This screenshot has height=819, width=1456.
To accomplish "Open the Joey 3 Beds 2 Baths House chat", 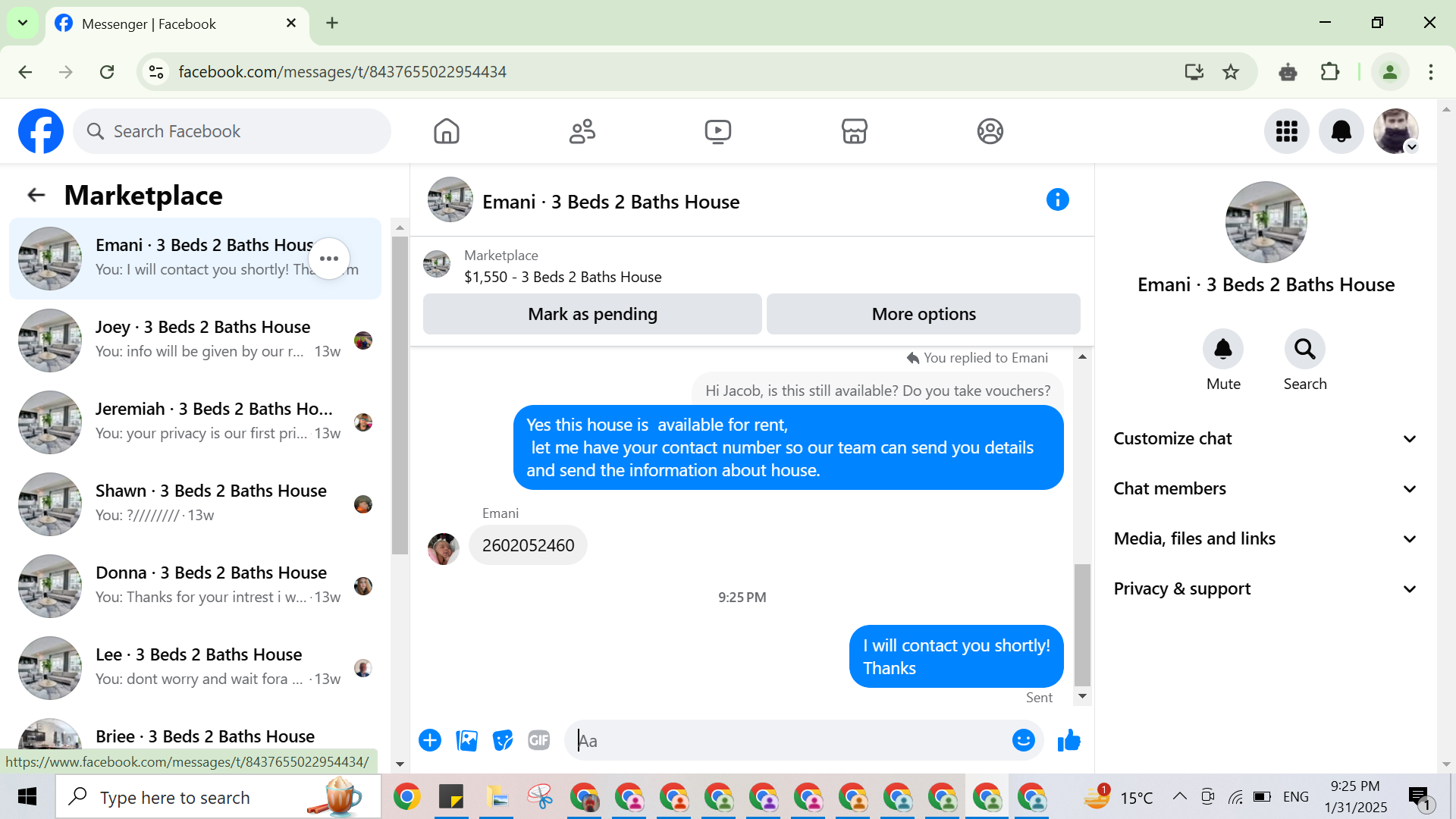I will pos(195,340).
